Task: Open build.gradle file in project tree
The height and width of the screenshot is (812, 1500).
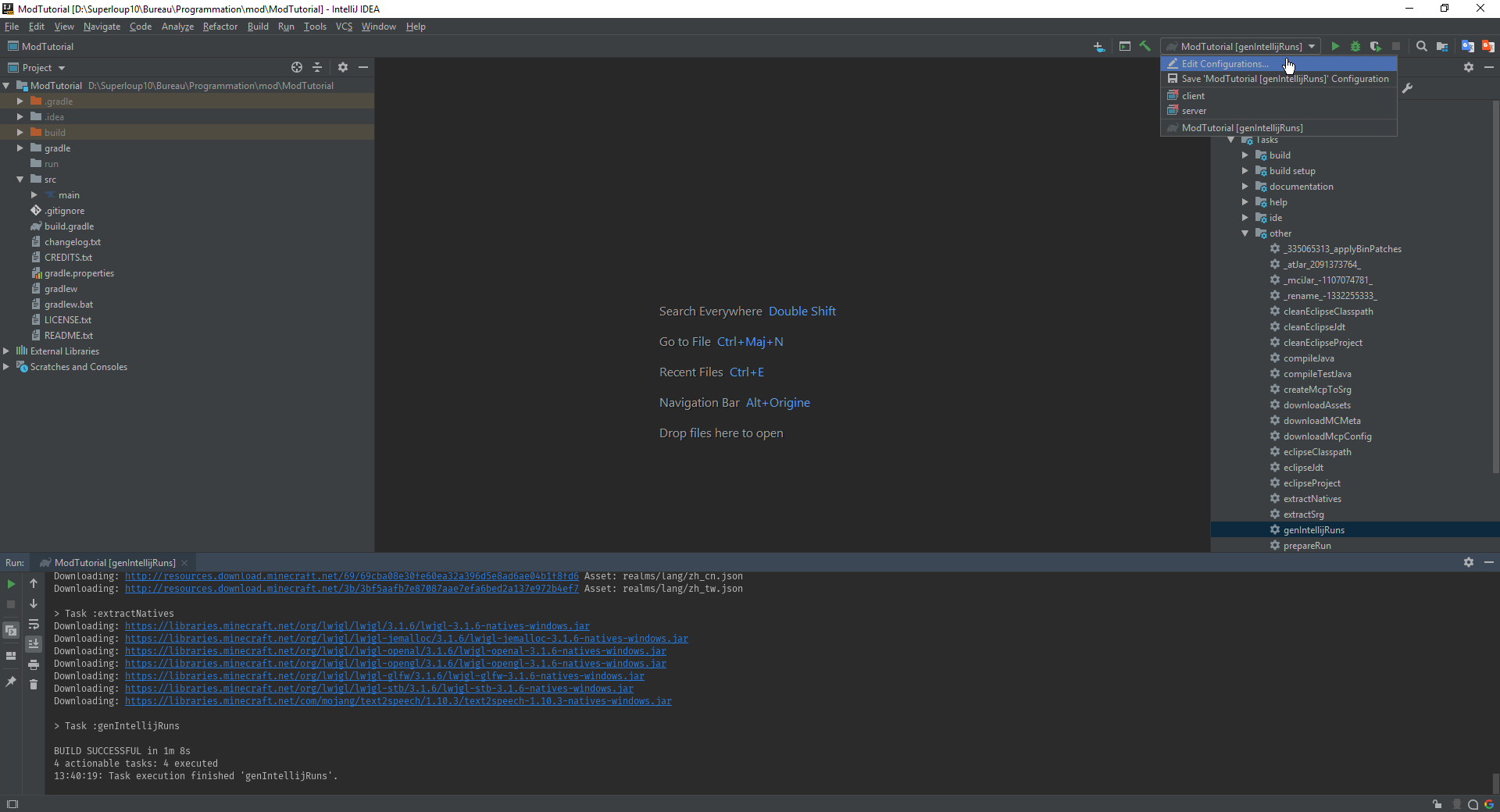Action: coord(69,226)
